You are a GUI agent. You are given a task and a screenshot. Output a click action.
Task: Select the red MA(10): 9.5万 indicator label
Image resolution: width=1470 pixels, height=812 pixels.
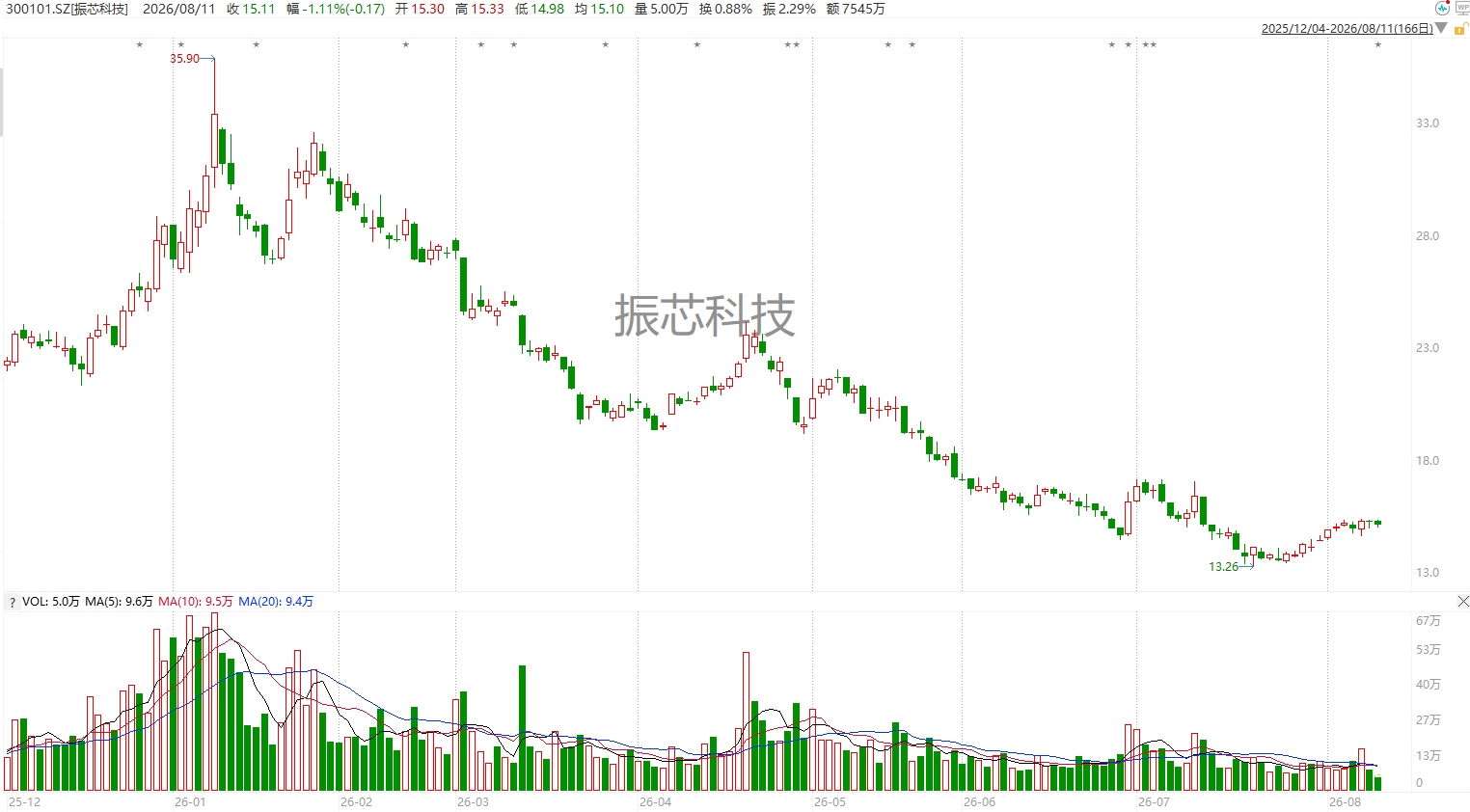(x=196, y=602)
